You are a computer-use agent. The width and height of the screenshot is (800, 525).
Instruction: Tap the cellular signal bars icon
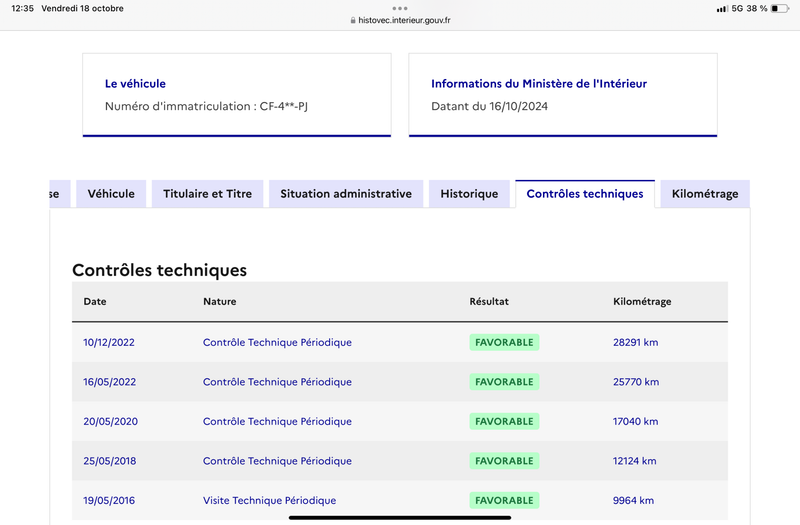coord(722,9)
